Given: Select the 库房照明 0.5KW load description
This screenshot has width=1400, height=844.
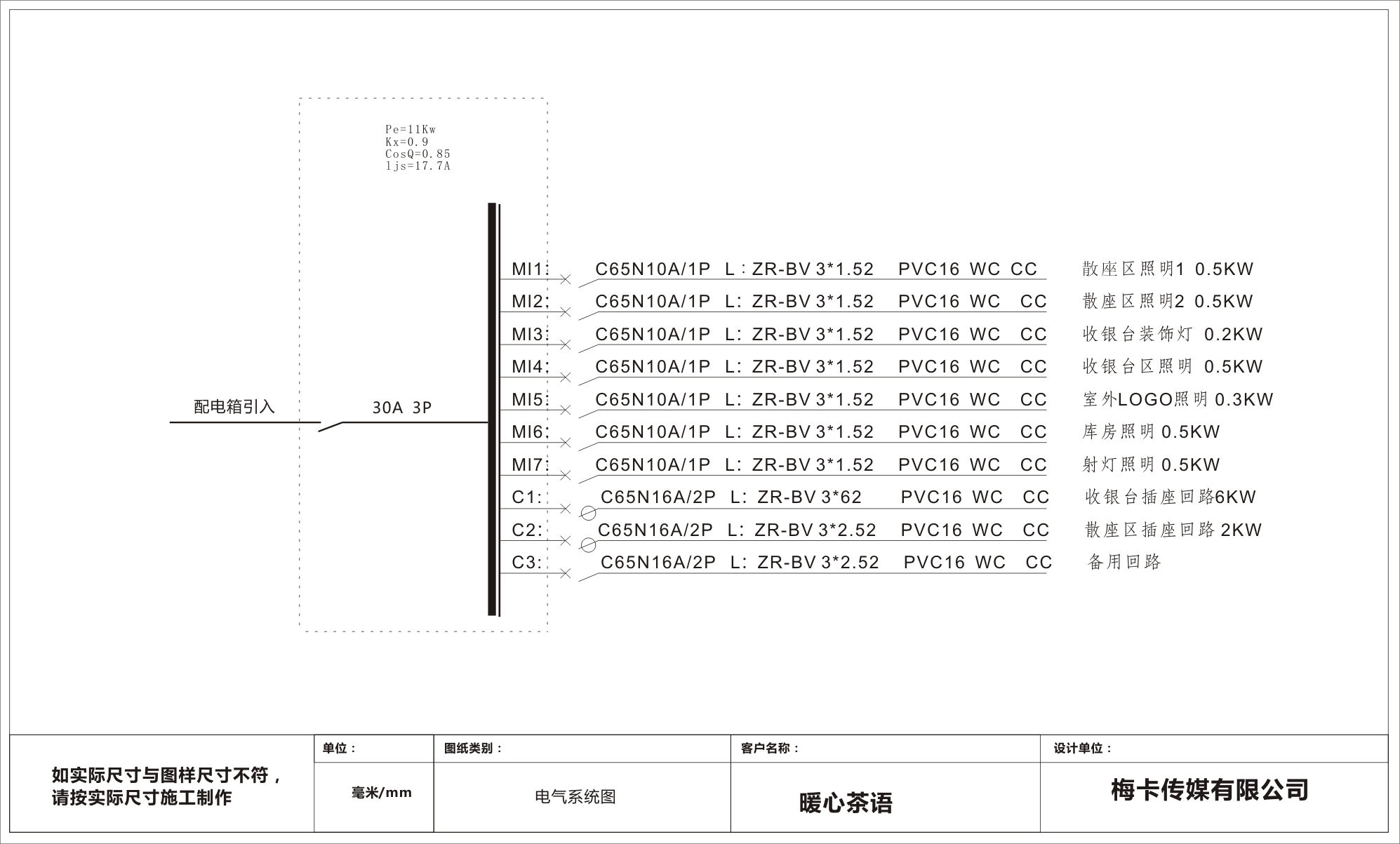Looking at the screenshot, I should 1152,431.
